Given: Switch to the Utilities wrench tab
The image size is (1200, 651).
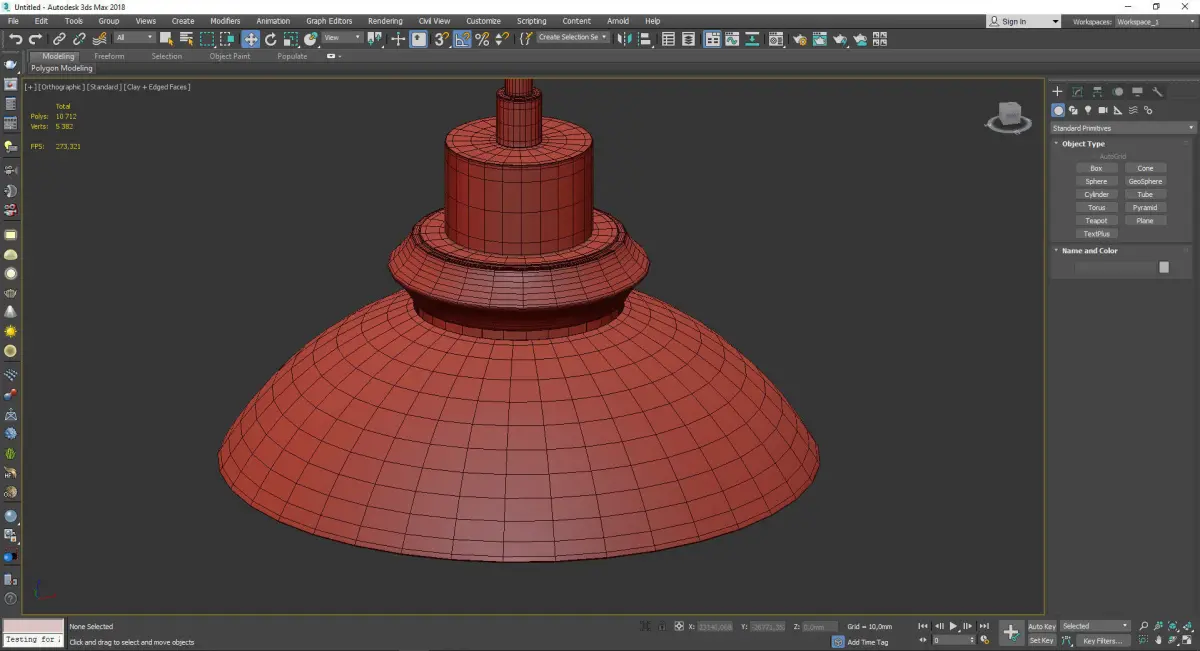Looking at the screenshot, I should coord(1157,91).
